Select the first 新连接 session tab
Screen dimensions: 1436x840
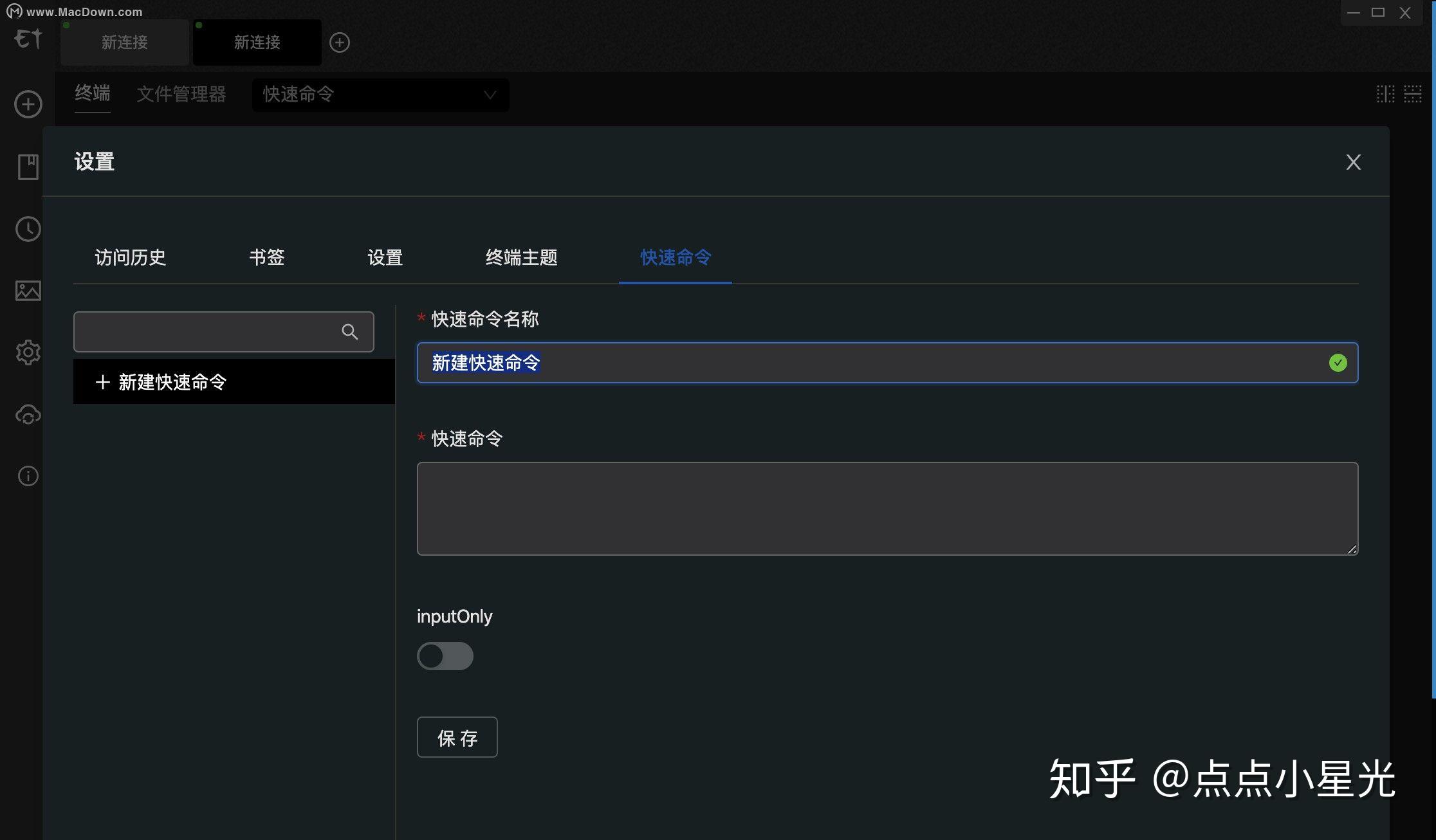125,42
